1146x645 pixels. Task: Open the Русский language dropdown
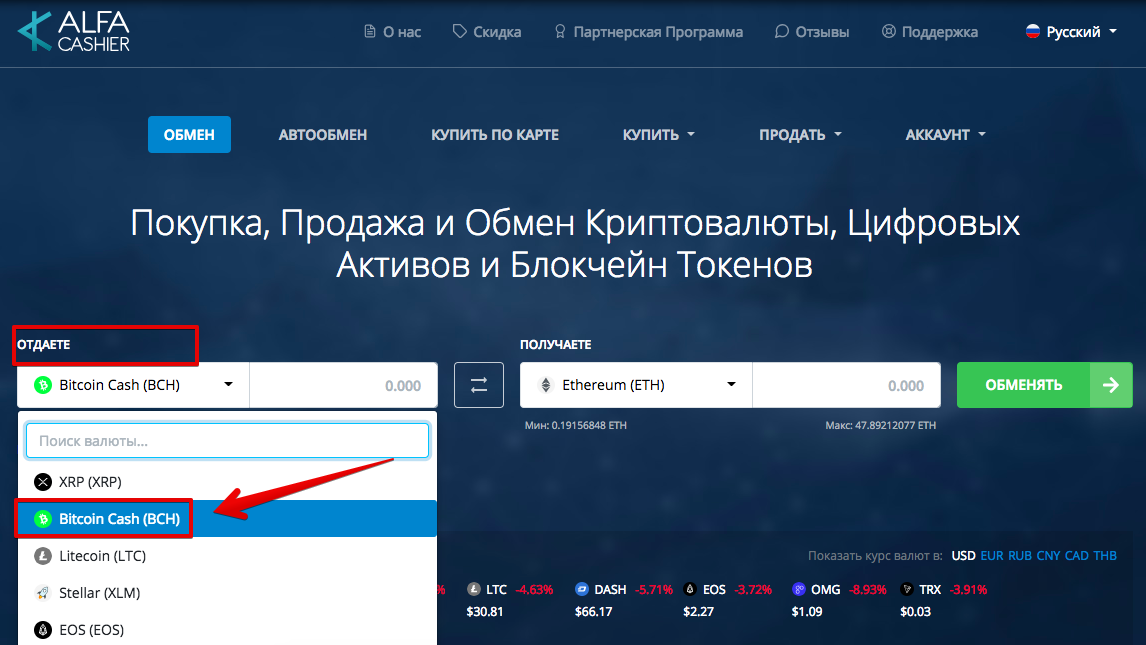pyautogui.click(x=1071, y=31)
